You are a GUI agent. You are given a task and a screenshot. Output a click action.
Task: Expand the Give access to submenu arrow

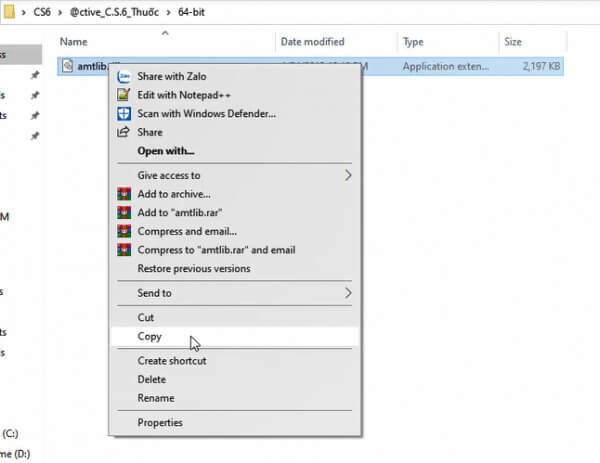point(348,175)
